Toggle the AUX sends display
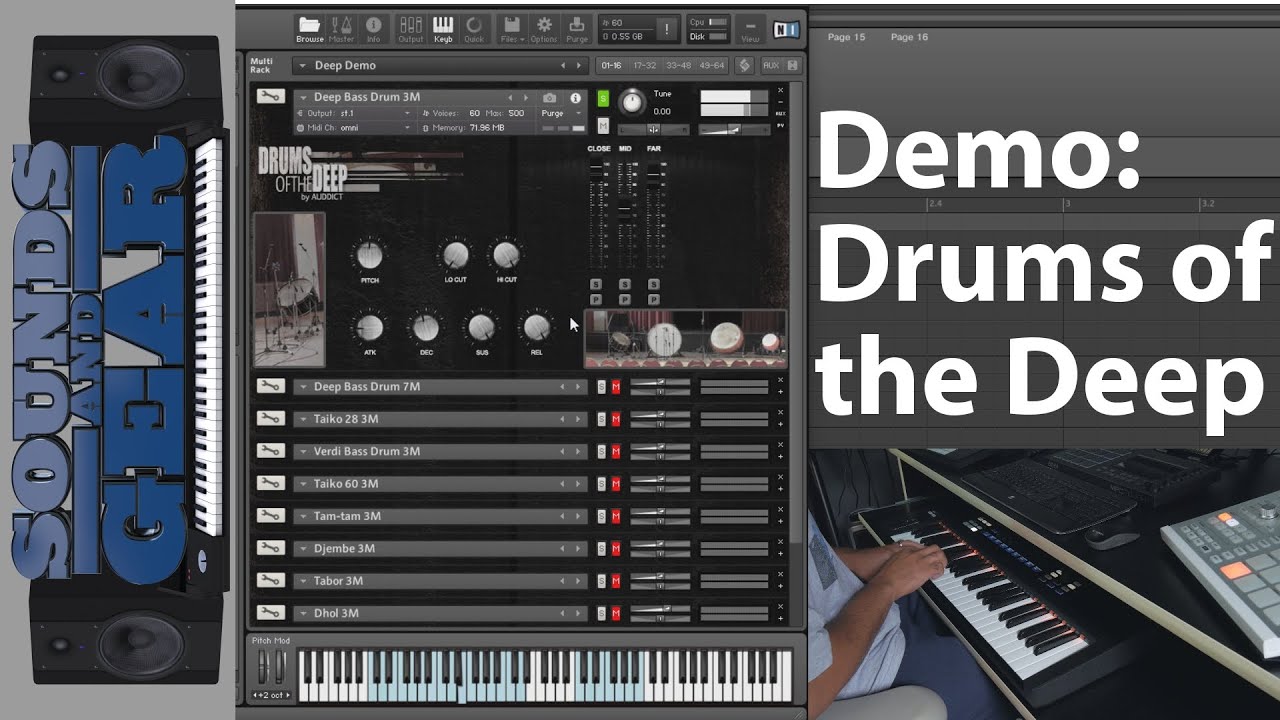The height and width of the screenshot is (720, 1280). pyautogui.click(x=770, y=65)
